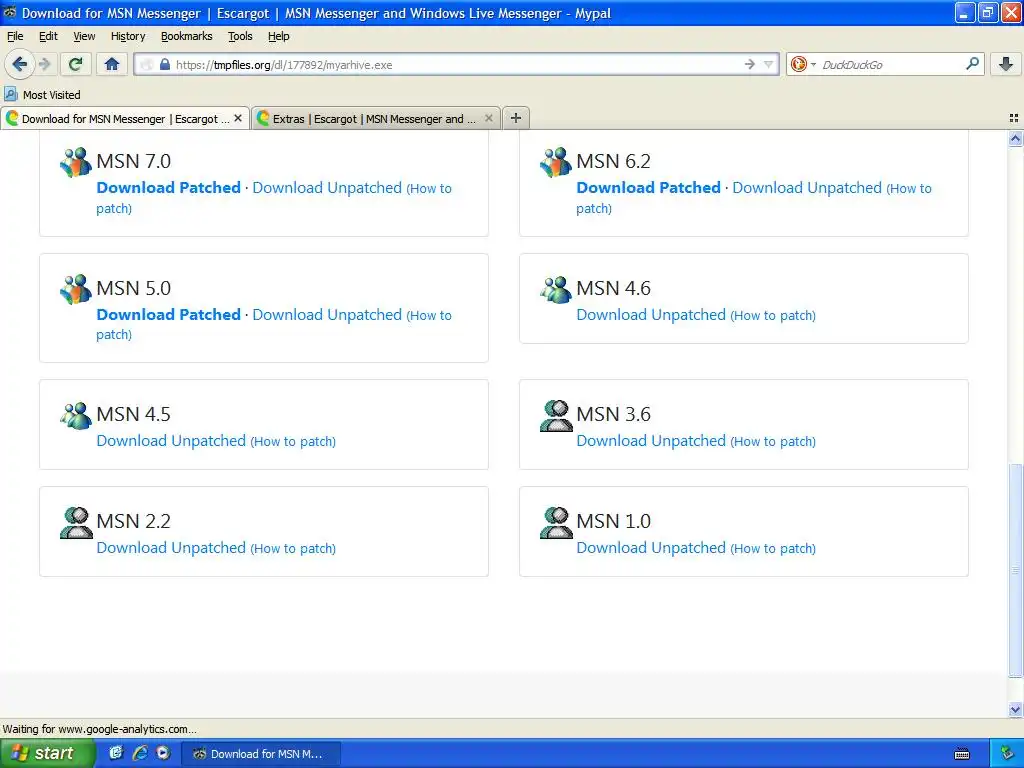This screenshot has width=1024, height=768.
Task: Click the vertical scrollbar thumb
Action: pos(1015,571)
